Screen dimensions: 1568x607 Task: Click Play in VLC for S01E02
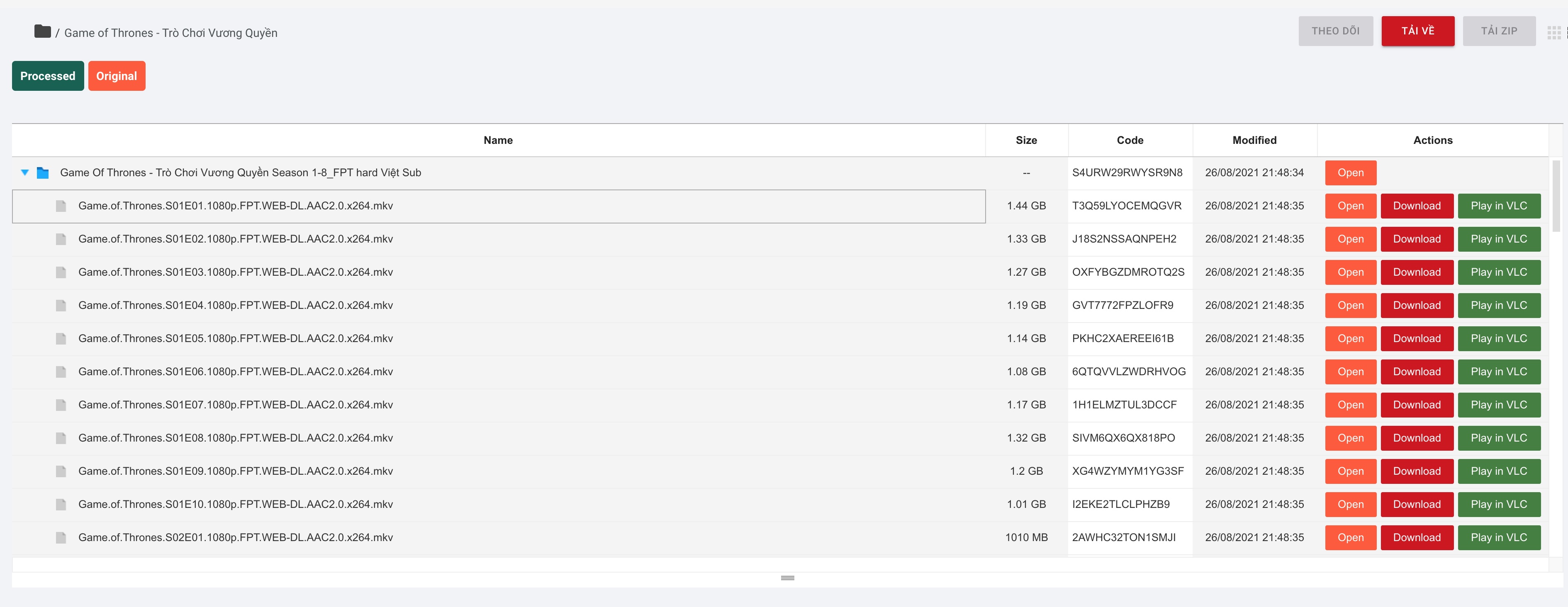(1499, 238)
